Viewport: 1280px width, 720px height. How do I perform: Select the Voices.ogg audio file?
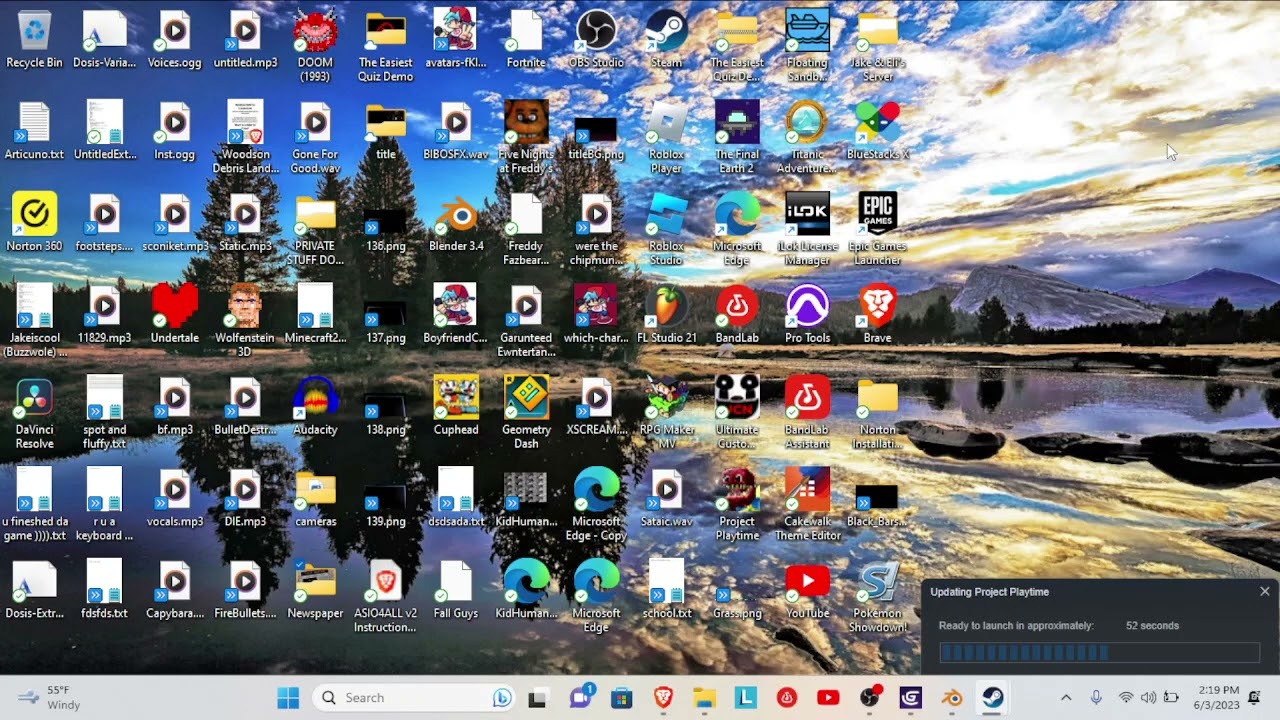(175, 40)
